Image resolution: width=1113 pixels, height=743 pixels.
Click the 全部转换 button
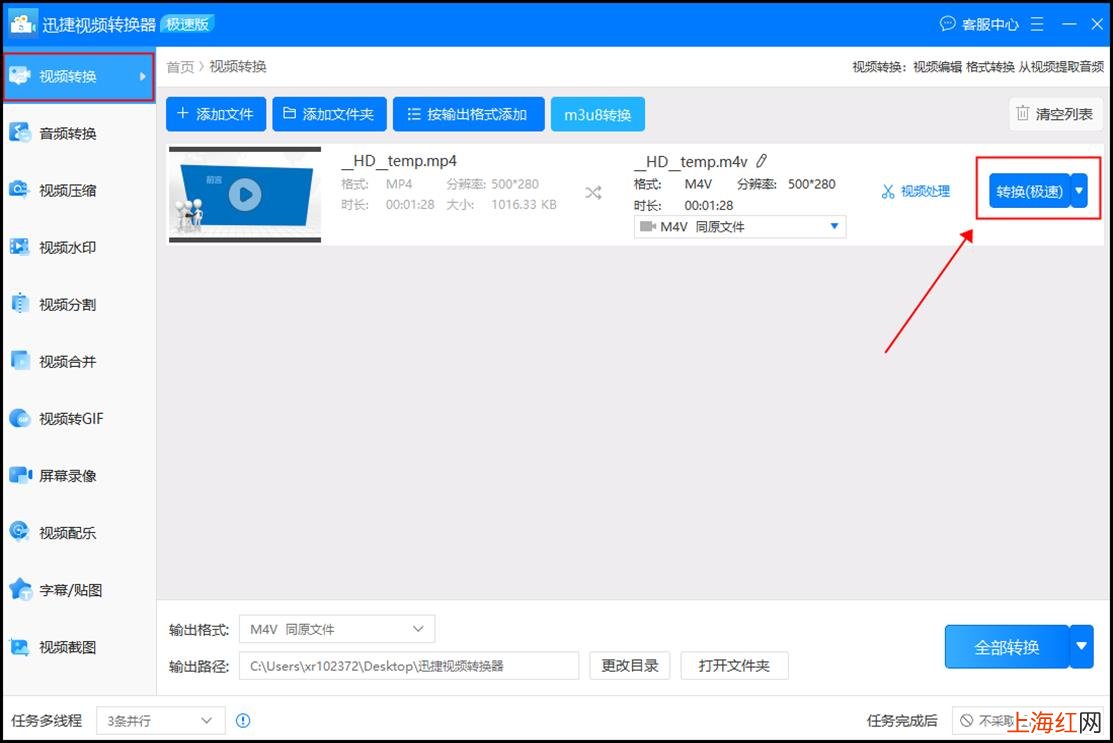tap(1007, 646)
